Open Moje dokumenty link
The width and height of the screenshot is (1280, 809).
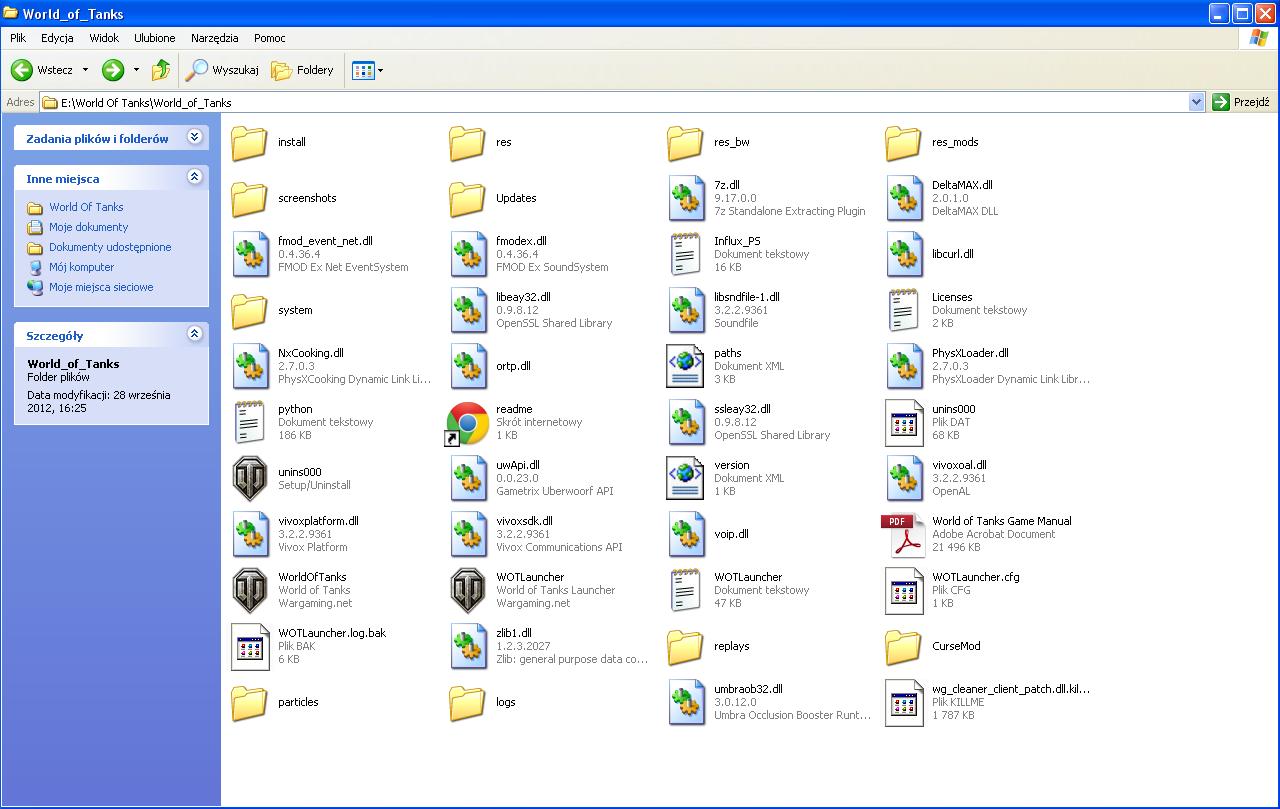(x=89, y=227)
